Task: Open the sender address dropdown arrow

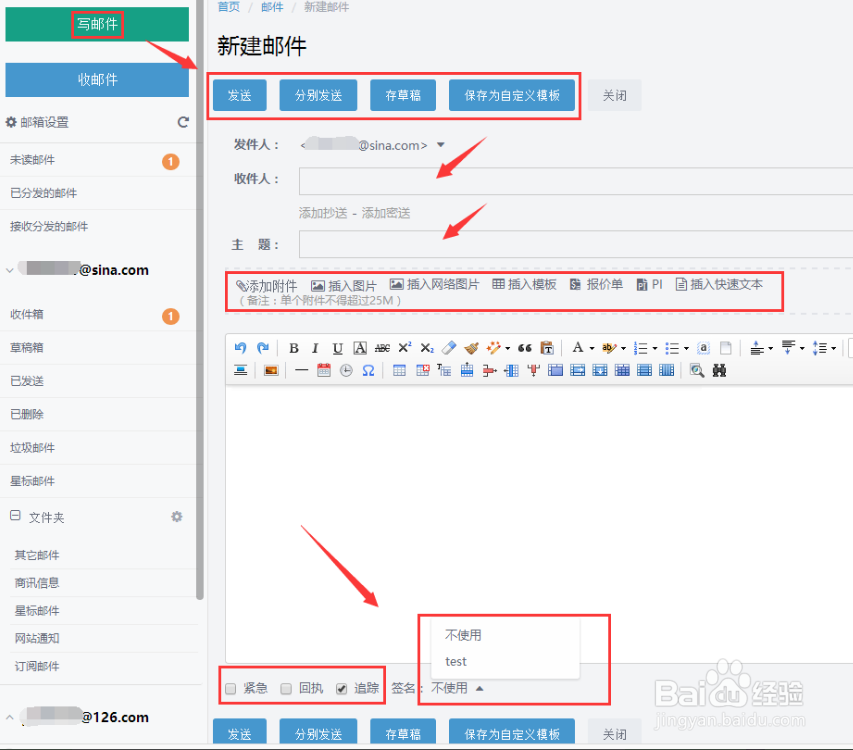Action: pos(441,145)
